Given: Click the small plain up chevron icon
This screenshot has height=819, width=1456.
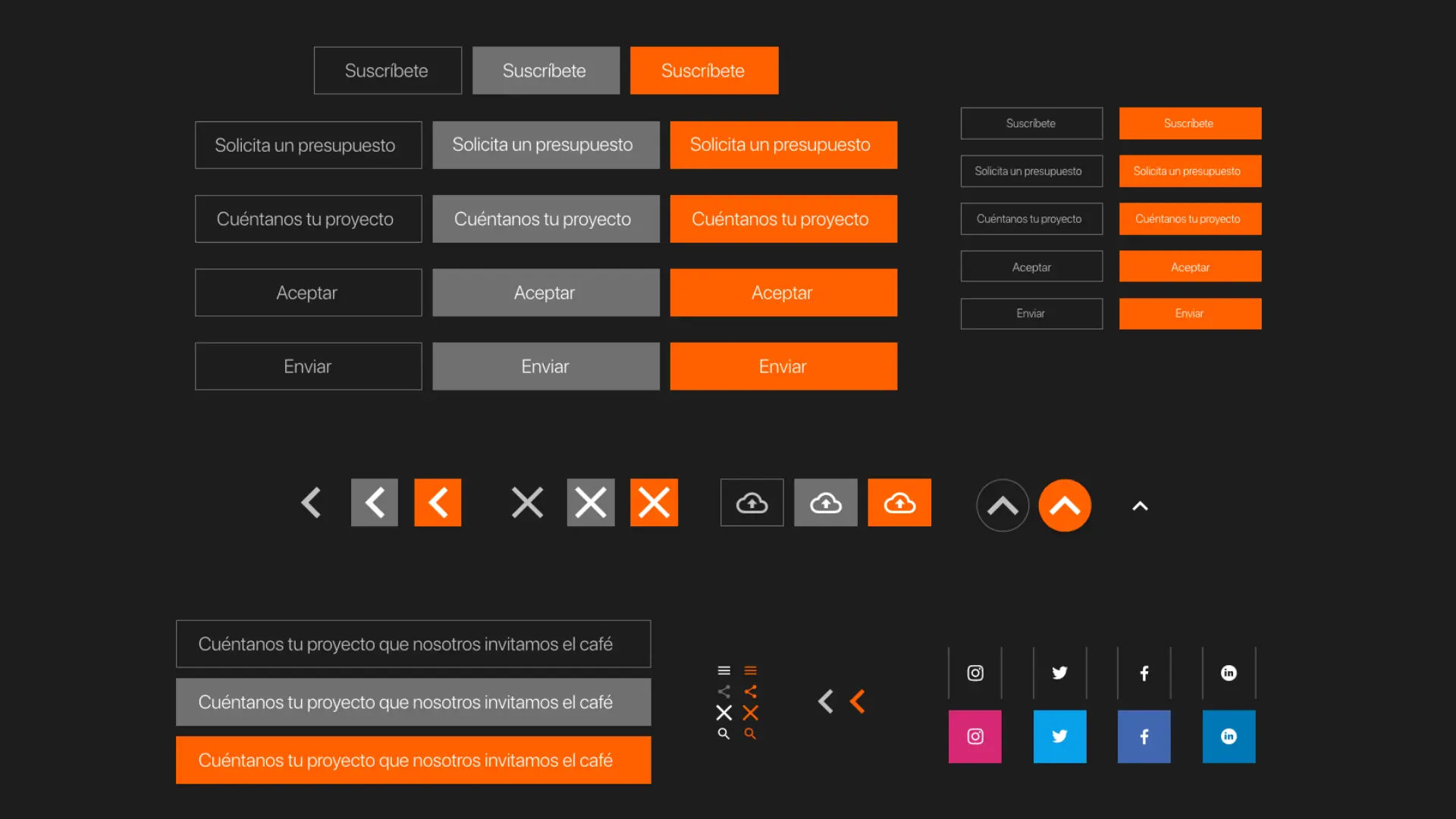Looking at the screenshot, I should point(1140,506).
